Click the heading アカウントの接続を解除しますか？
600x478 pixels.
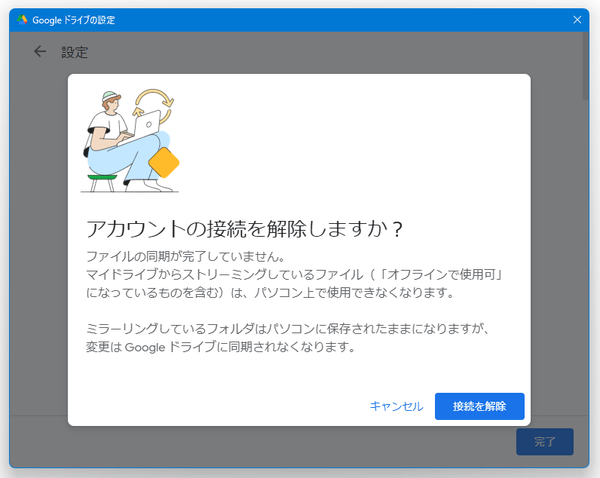pos(245,229)
